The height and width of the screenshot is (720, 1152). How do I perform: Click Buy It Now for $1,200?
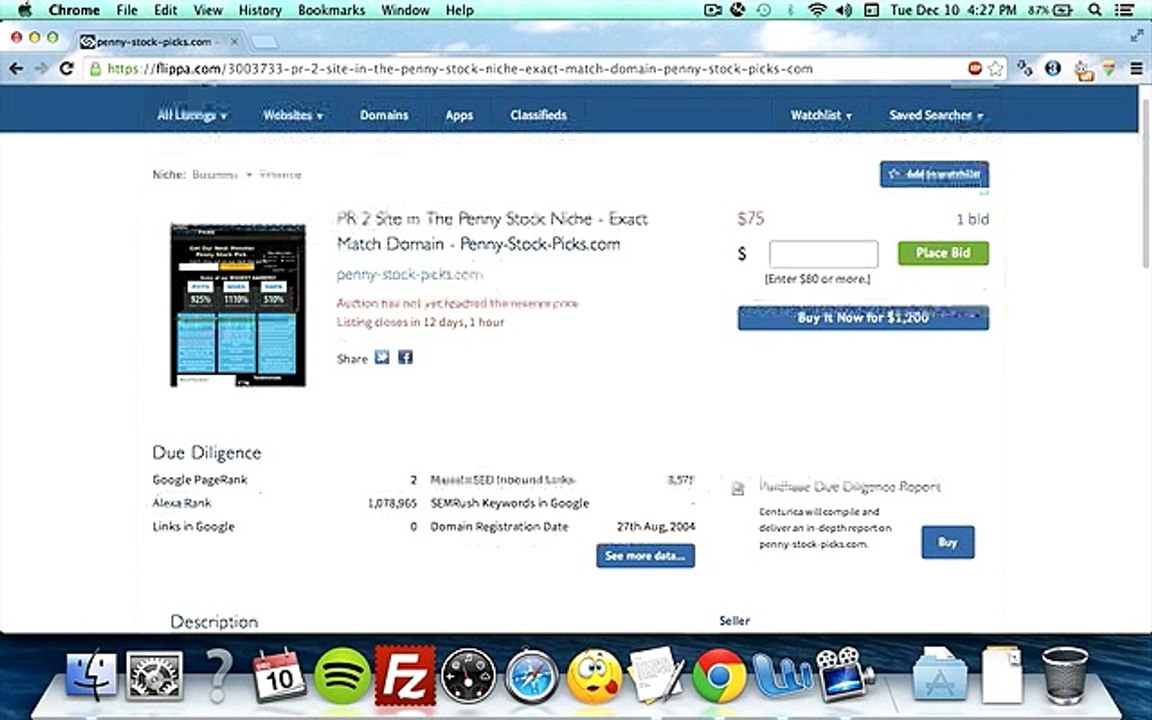coord(863,317)
